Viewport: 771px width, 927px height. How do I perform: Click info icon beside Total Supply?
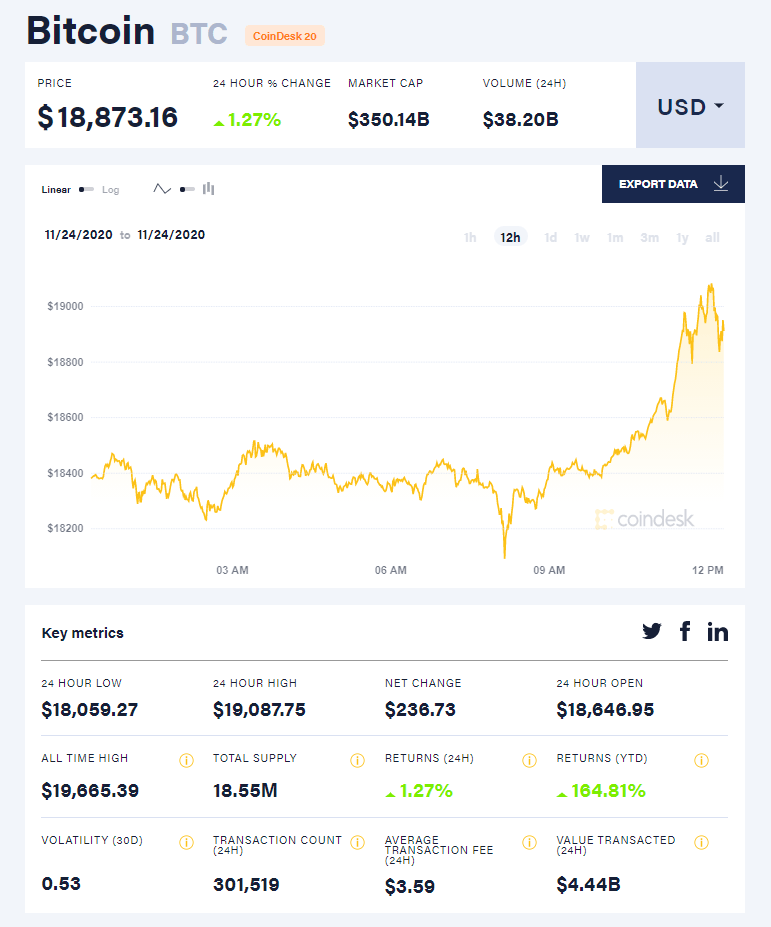click(358, 760)
